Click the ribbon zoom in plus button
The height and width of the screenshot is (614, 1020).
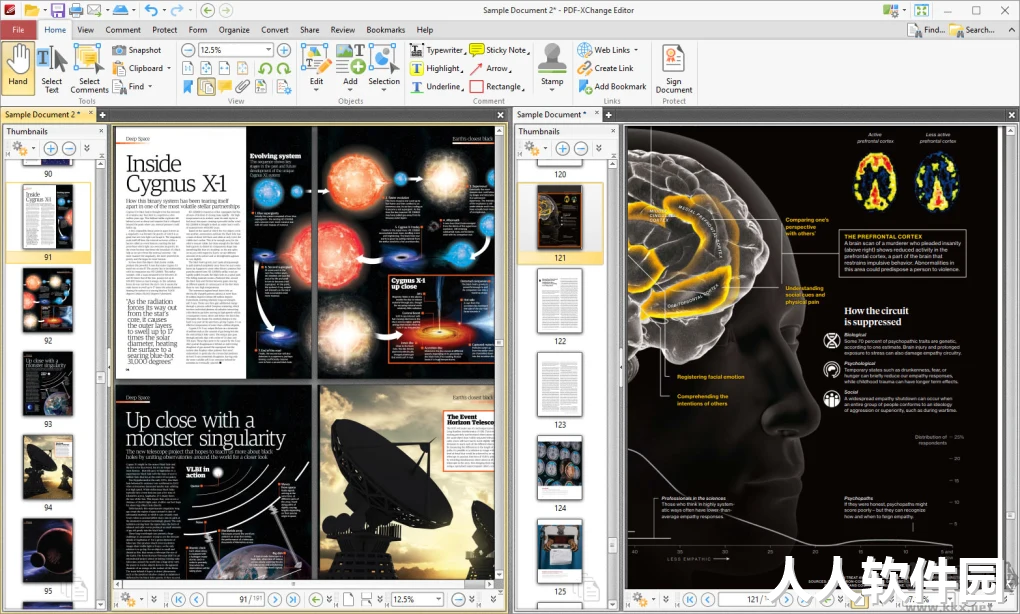[x=284, y=50]
